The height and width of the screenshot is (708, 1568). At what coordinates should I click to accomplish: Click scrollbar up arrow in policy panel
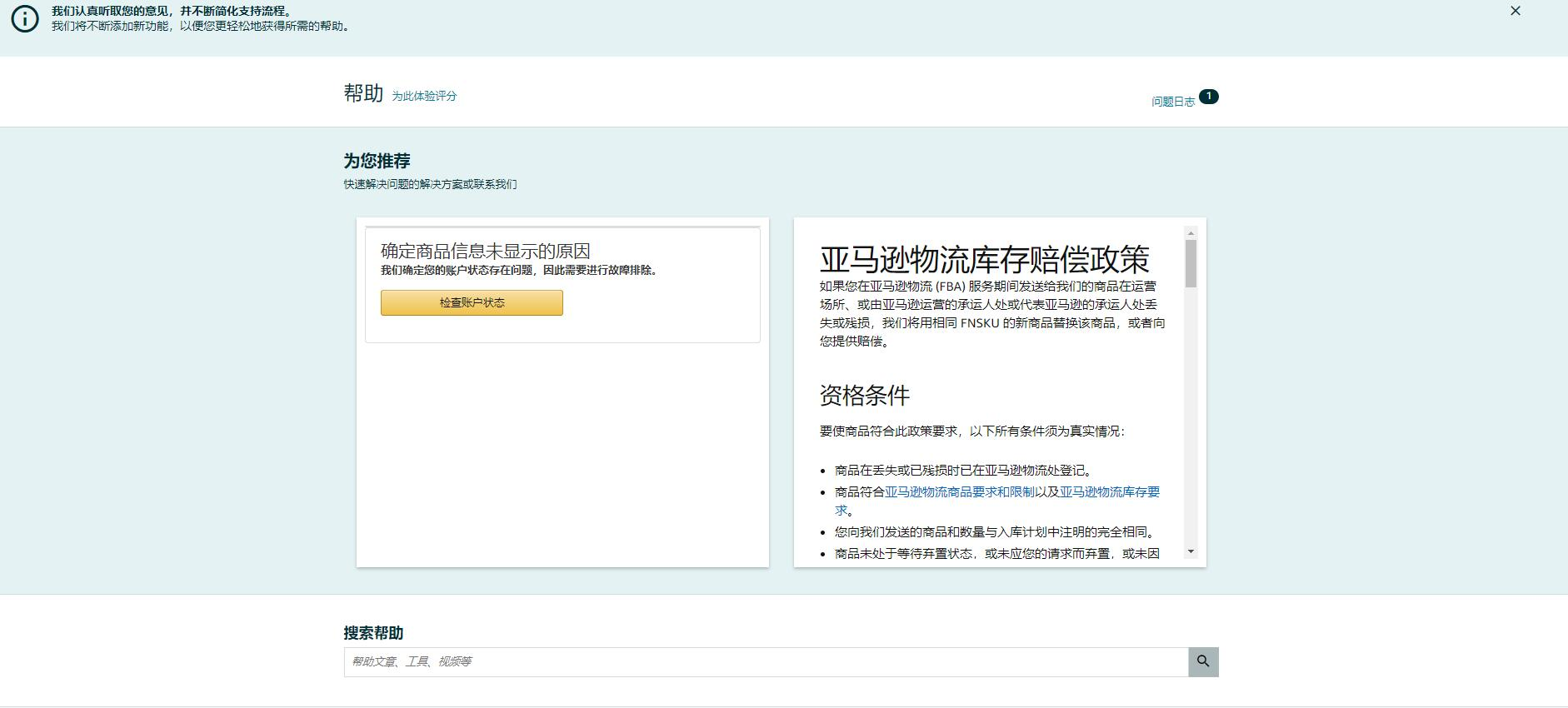[1191, 233]
